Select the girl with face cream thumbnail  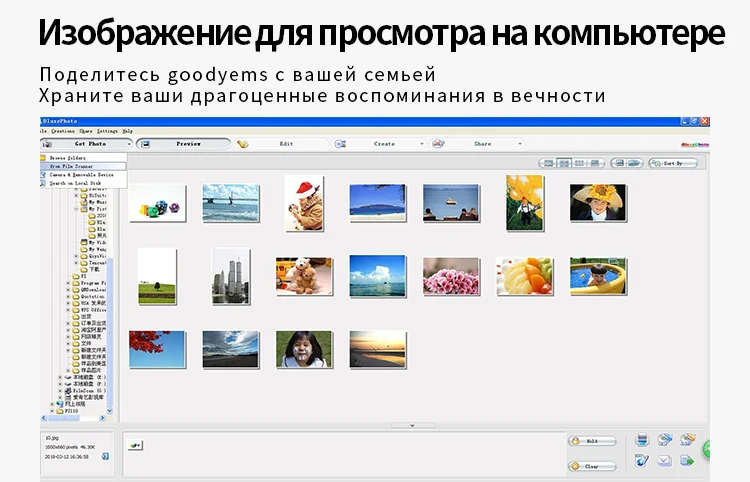[304, 350]
